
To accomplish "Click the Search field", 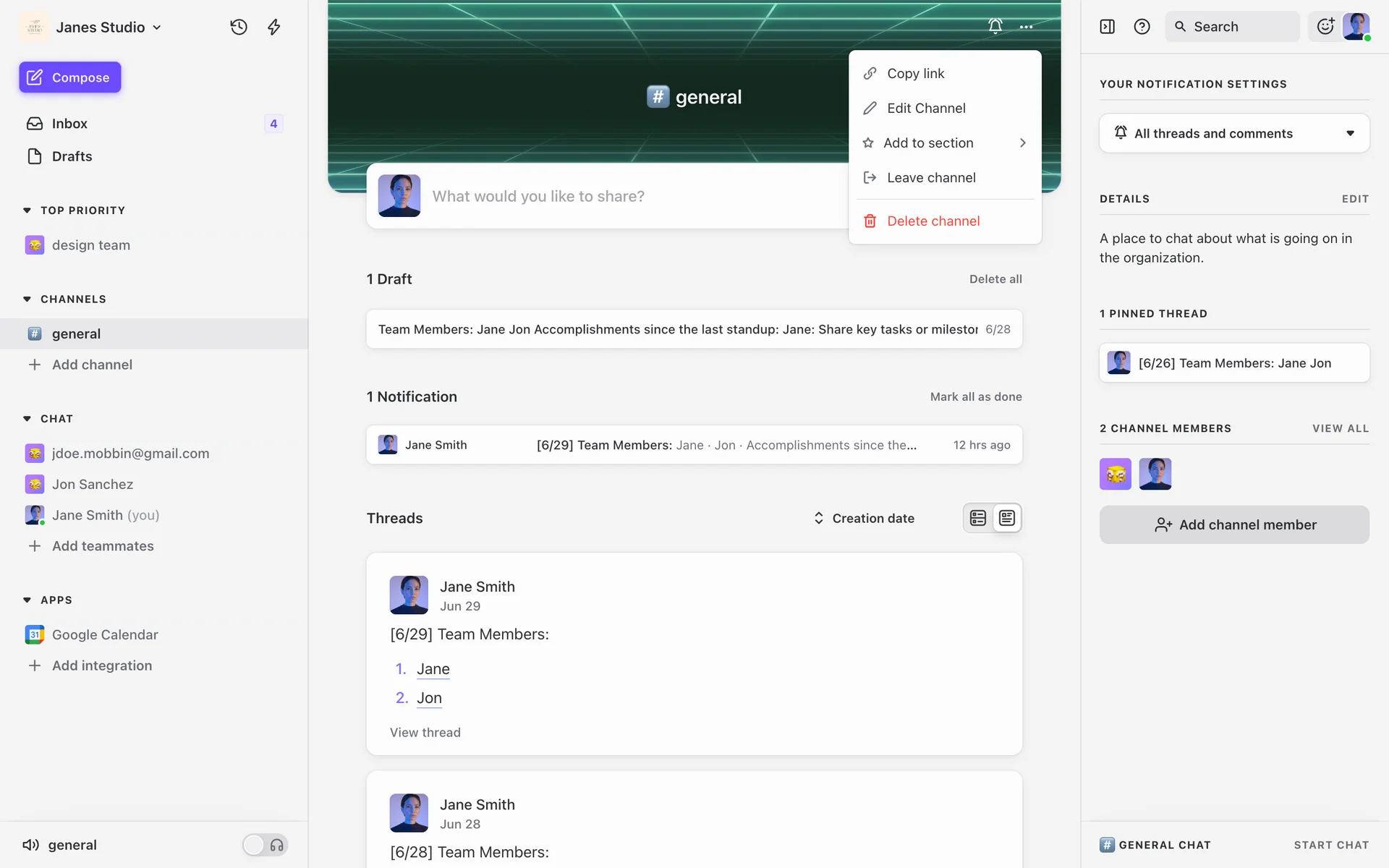I will [1233, 27].
